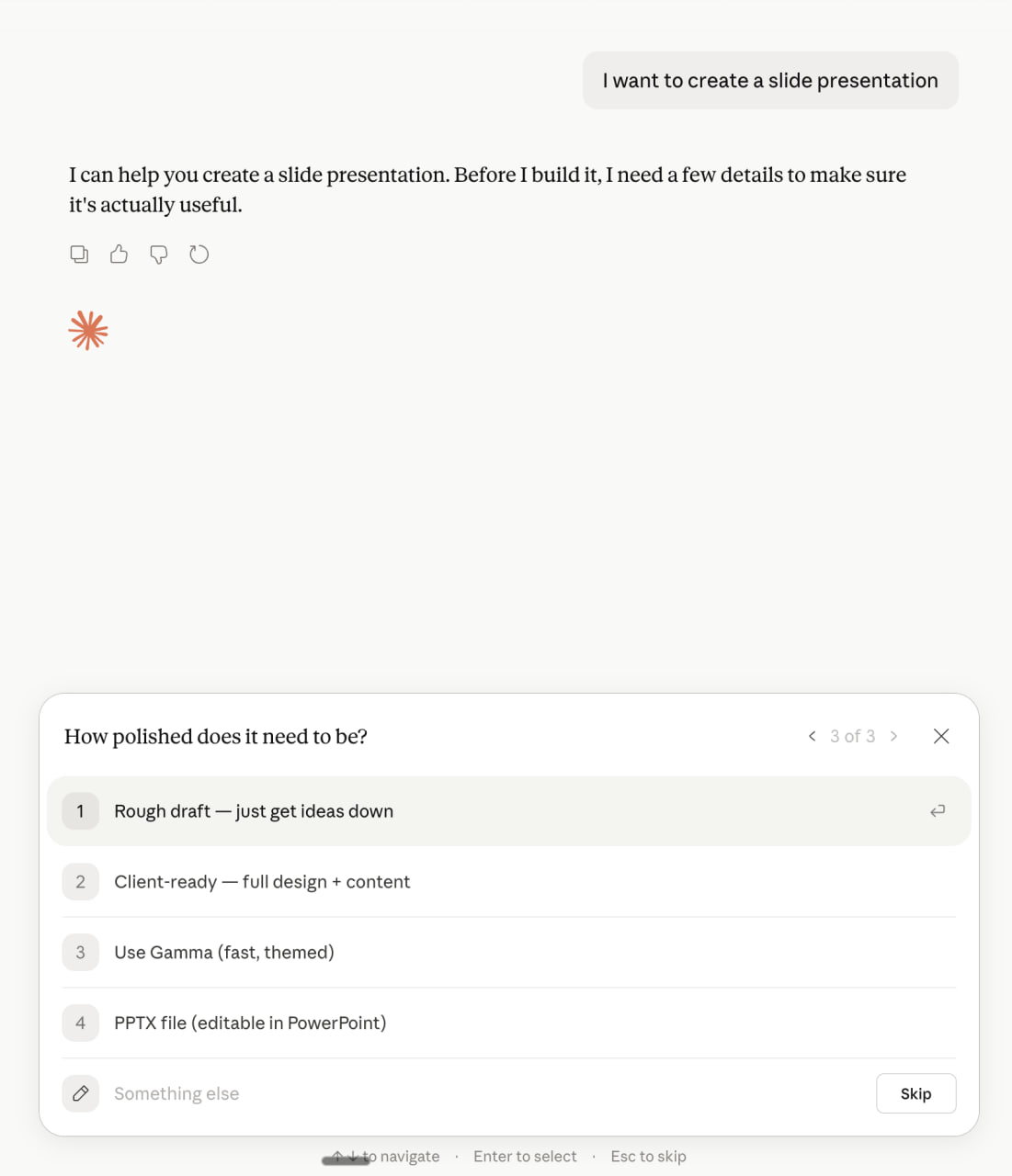Image resolution: width=1012 pixels, height=1176 pixels.
Task: Click the "I want to create a slide presentation" message
Action: point(770,81)
